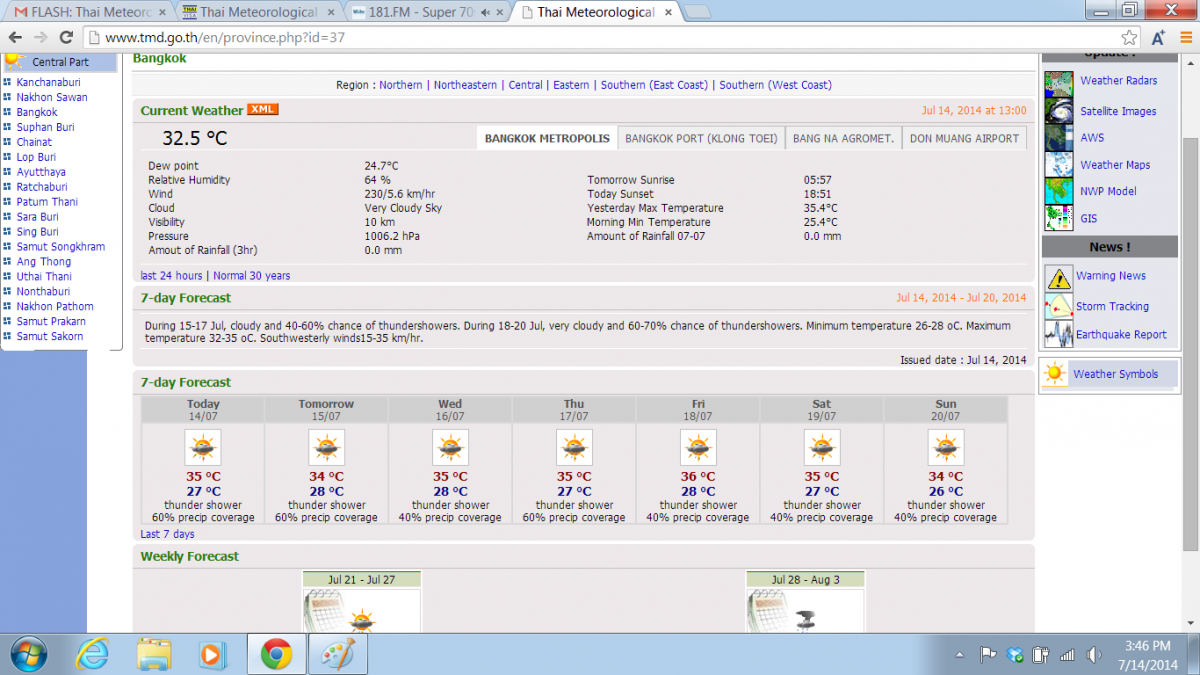Image resolution: width=1200 pixels, height=675 pixels.
Task: Reload the page with refresh button
Action: pos(66,37)
